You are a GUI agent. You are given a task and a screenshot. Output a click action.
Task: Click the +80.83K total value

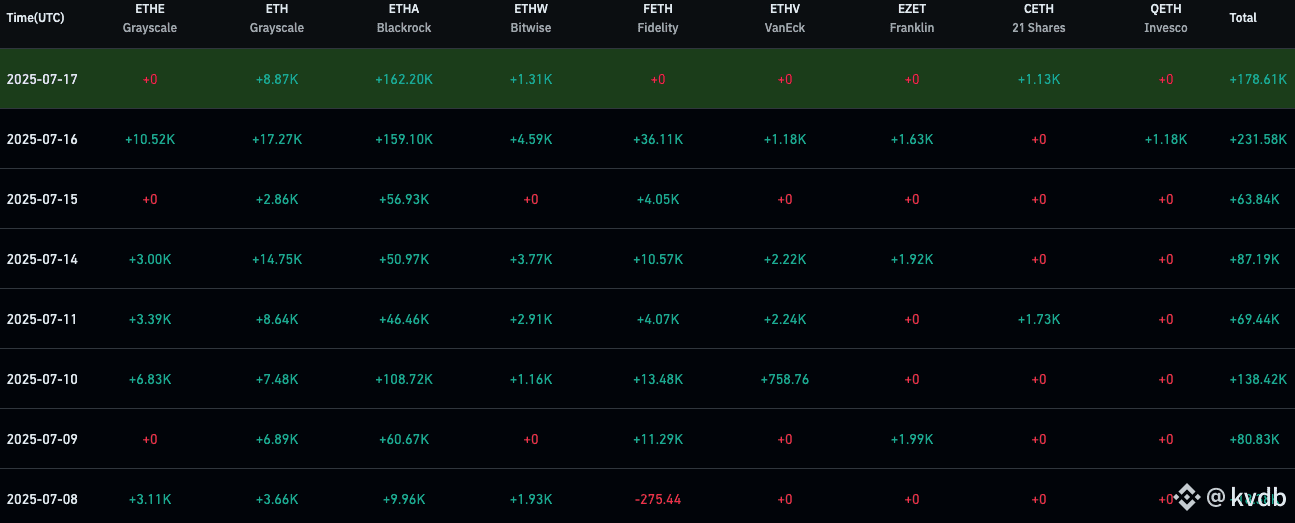coord(1255,439)
